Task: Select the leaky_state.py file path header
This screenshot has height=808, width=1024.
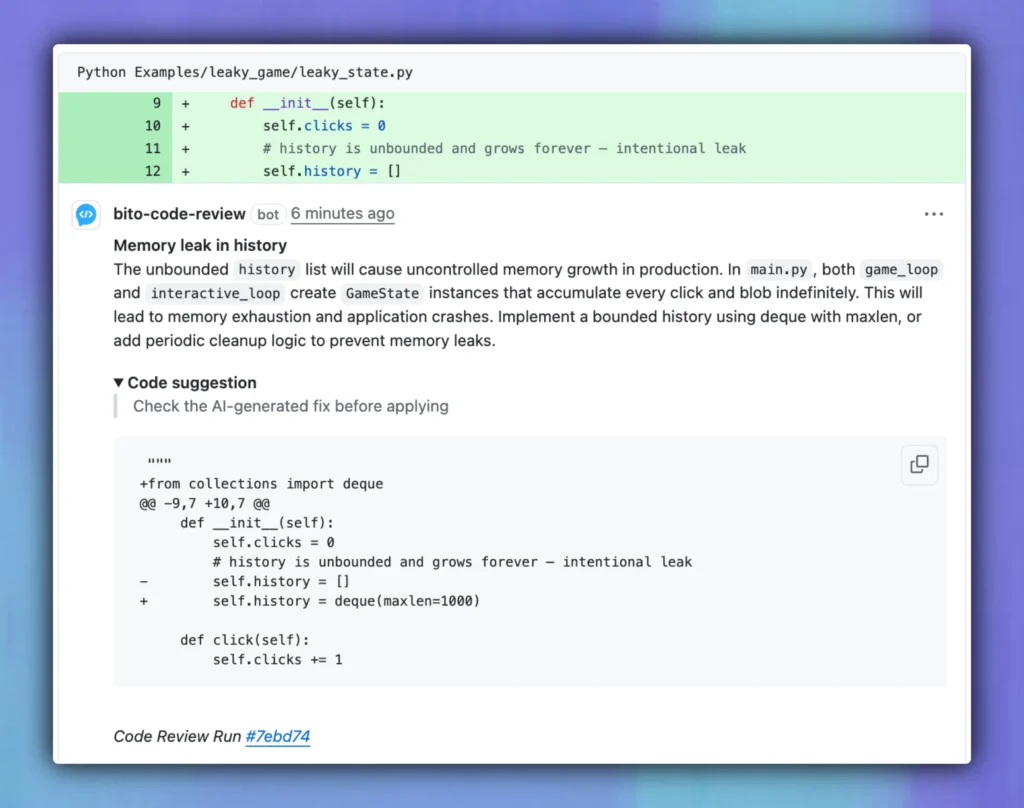Action: (248, 71)
